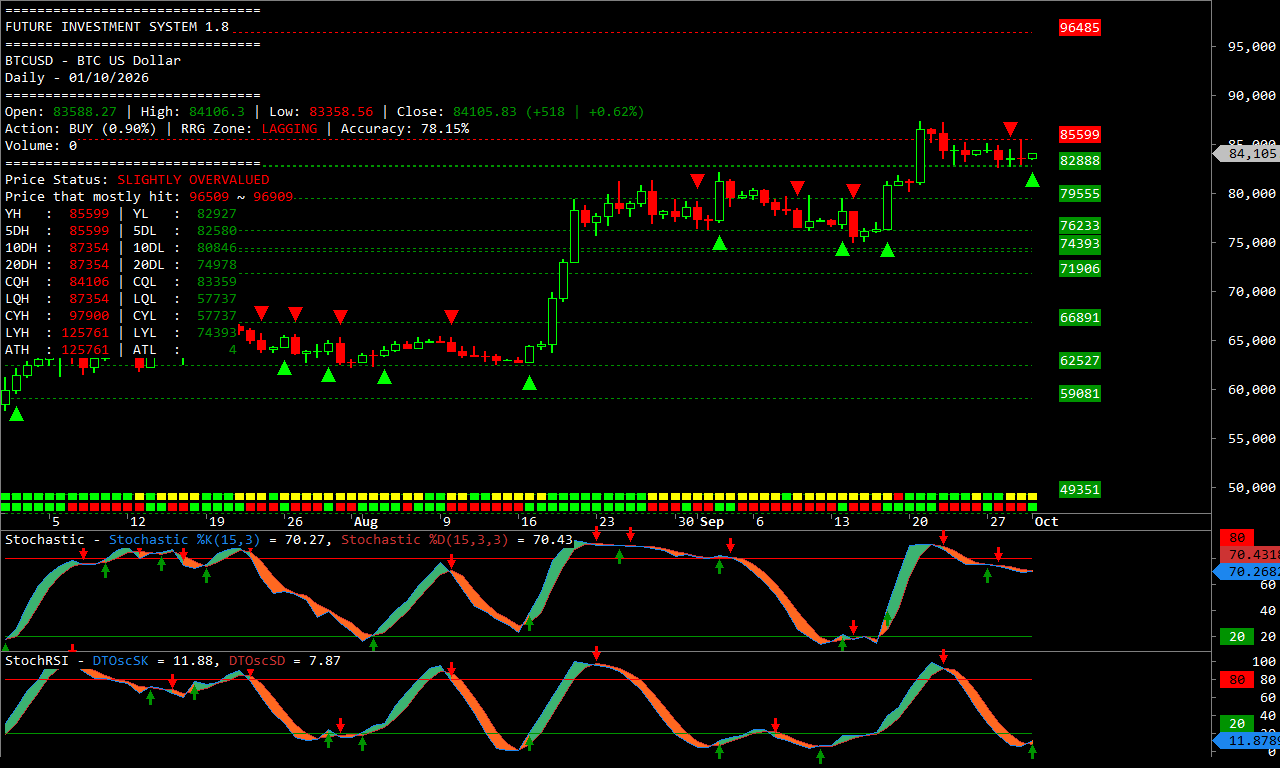Image resolution: width=1280 pixels, height=768 pixels.
Task: Click the green 66891 price level label
Action: point(1080,317)
